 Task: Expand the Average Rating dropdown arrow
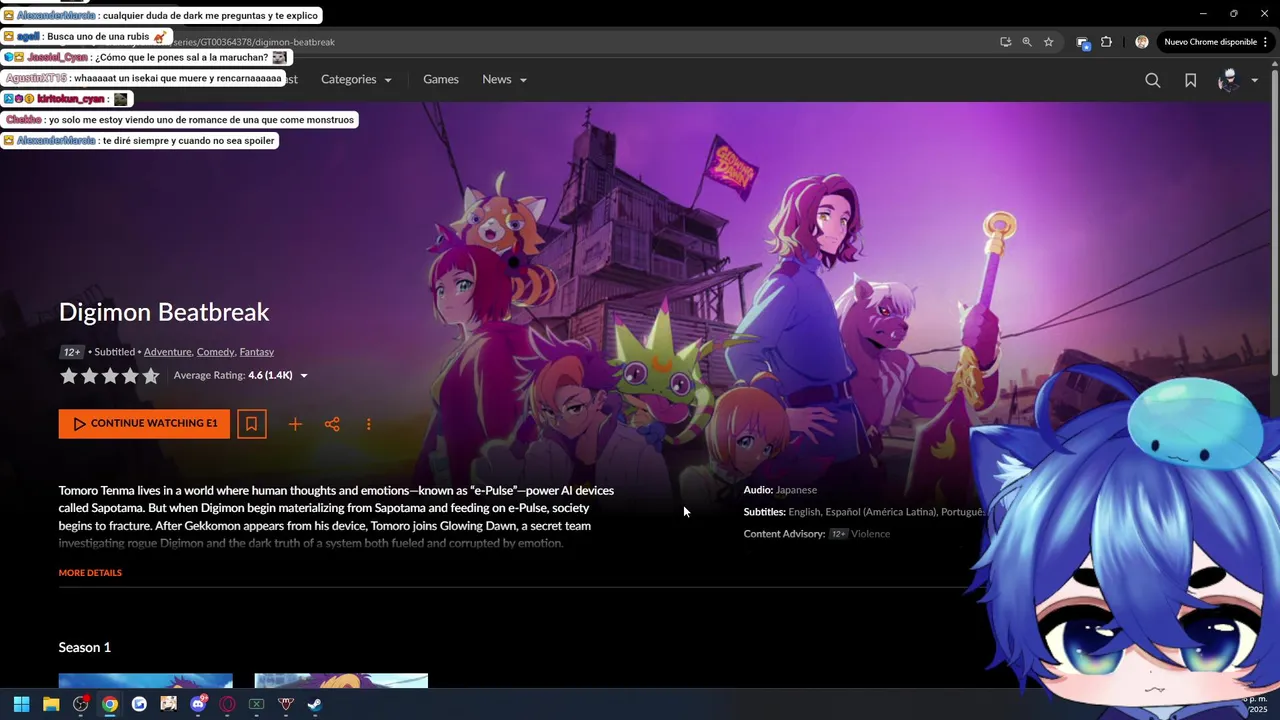(304, 376)
